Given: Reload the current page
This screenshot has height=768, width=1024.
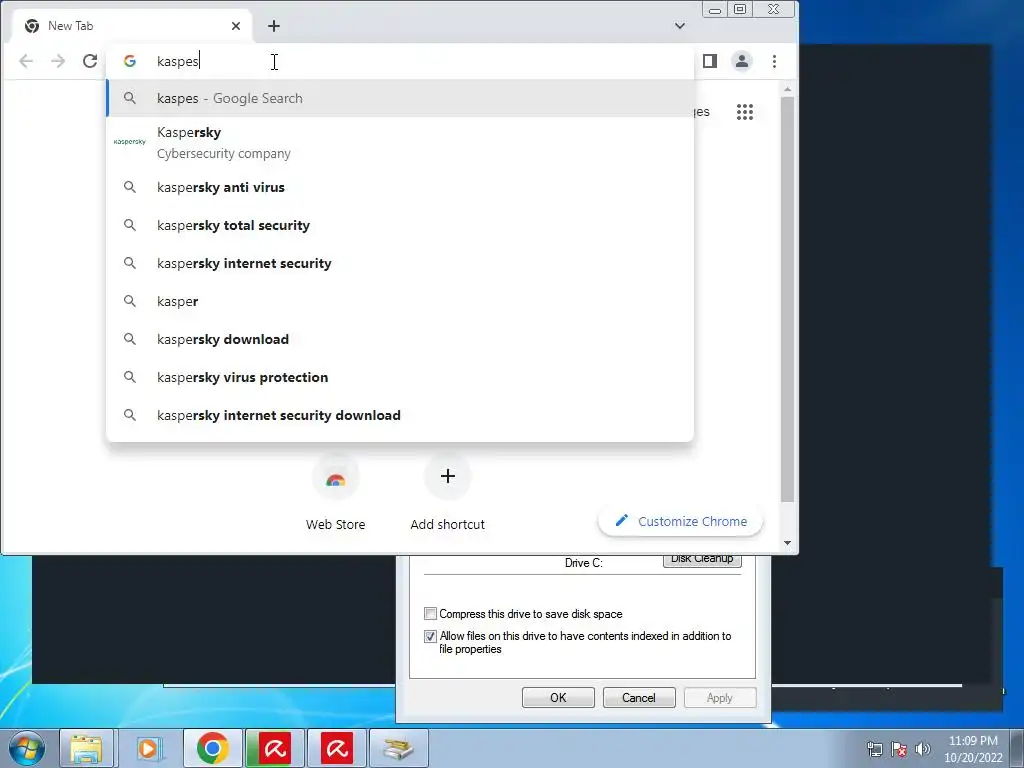Looking at the screenshot, I should coord(90,61).
